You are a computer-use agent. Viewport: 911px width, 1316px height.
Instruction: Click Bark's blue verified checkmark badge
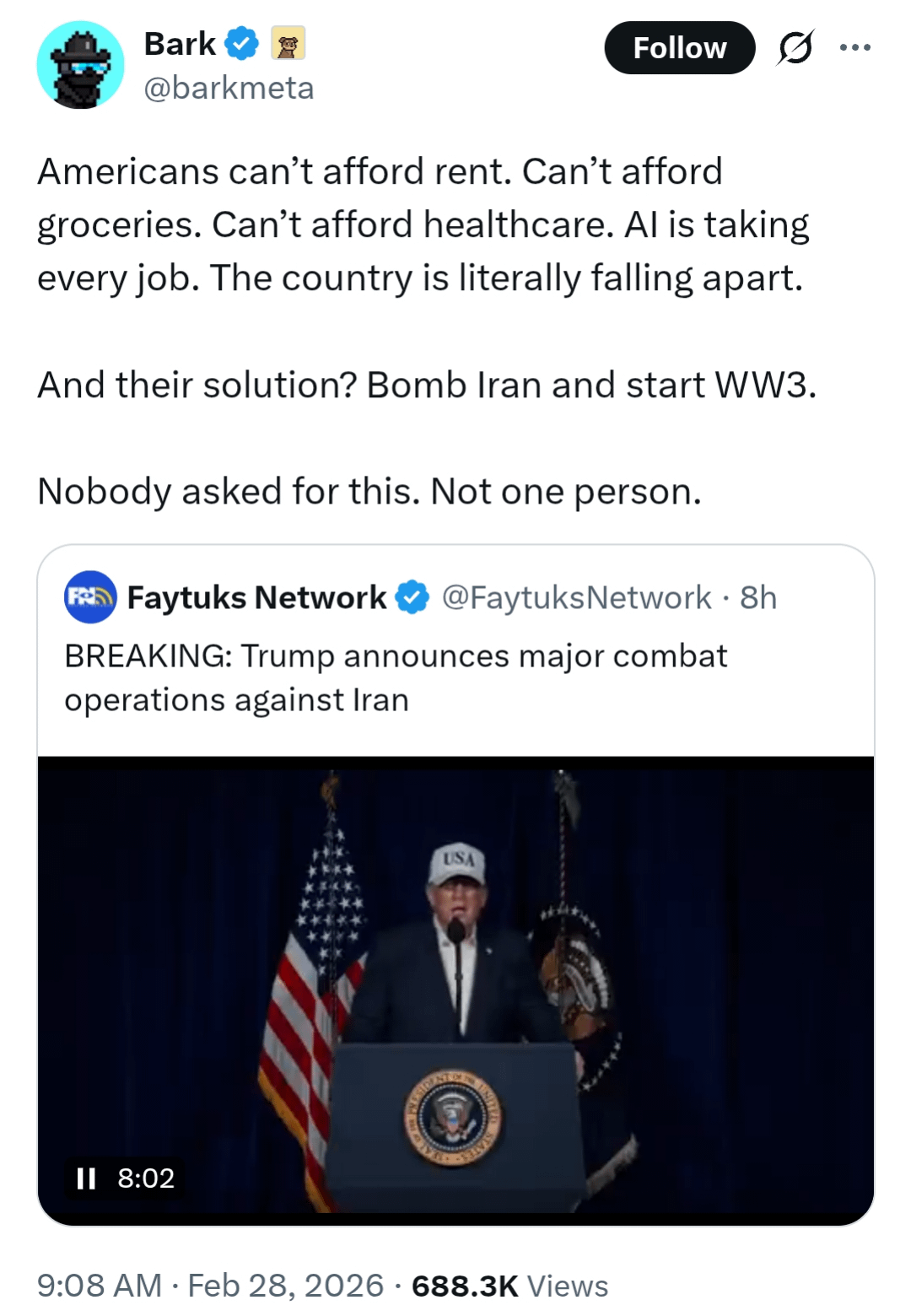pyautogui.click(x=242, y=44)
